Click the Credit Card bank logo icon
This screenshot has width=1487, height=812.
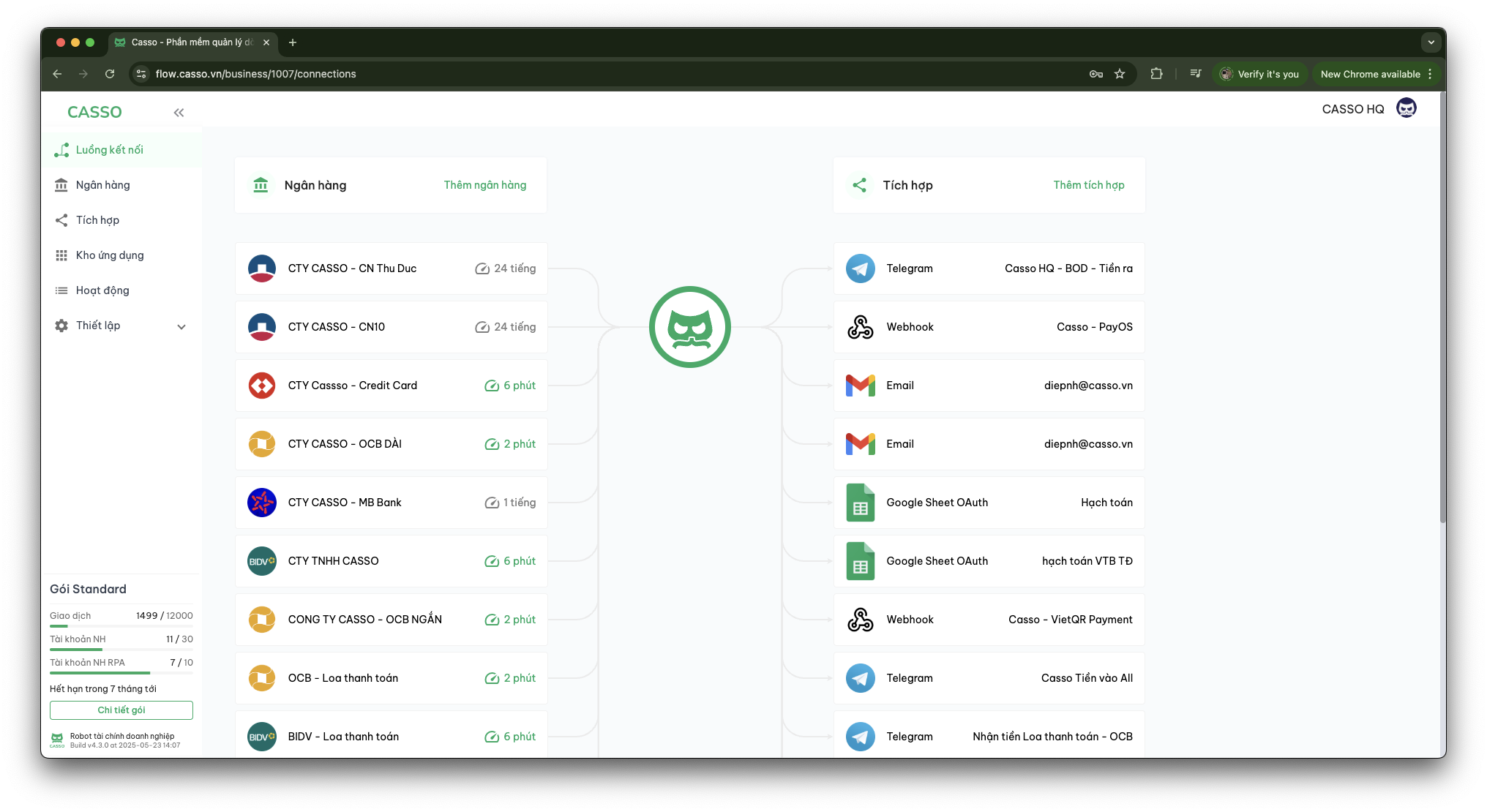pos(261,386)
